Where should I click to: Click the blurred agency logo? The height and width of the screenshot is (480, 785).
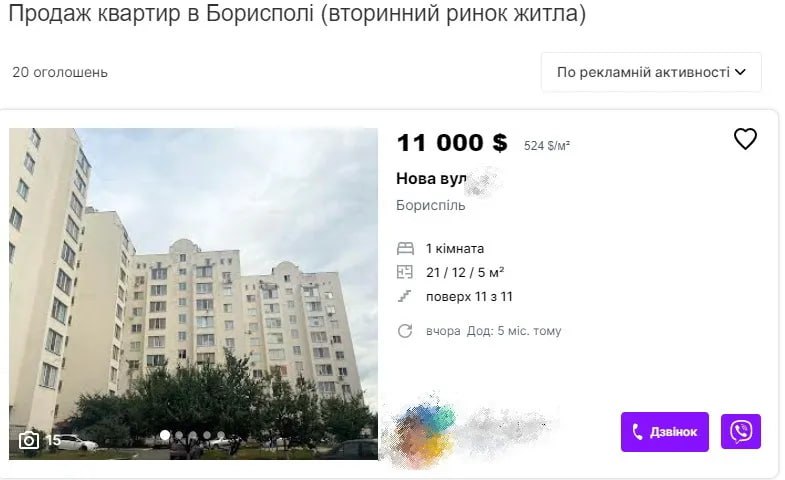(x=425, y=431)
